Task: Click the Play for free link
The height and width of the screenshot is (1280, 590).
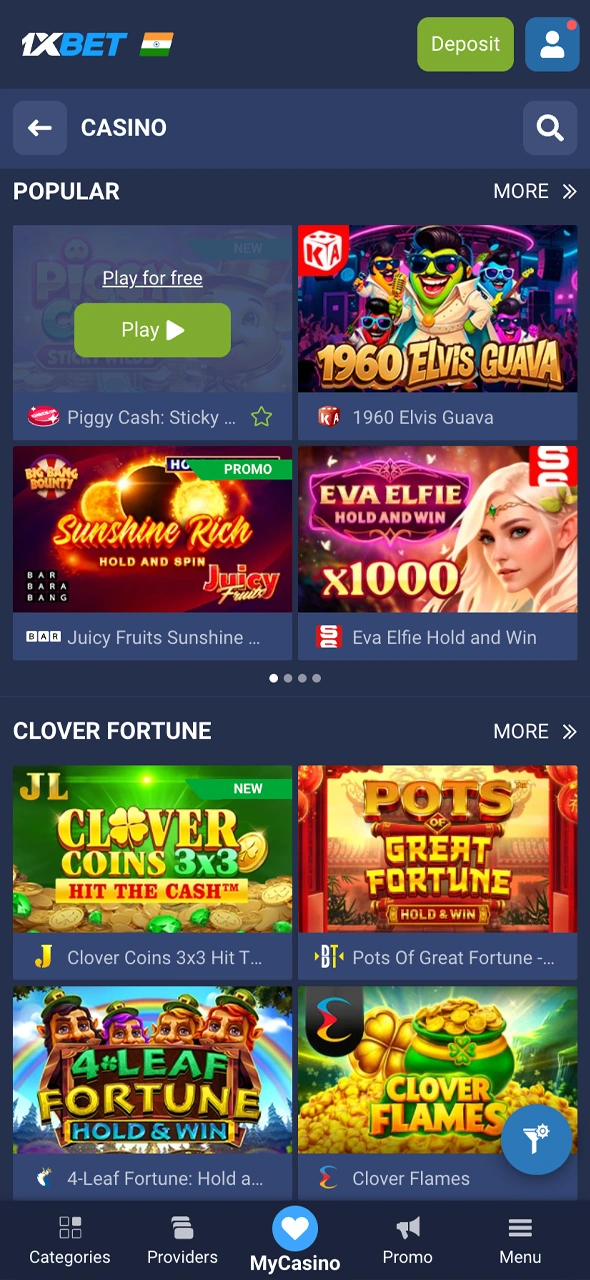Action: pos(152,278)
